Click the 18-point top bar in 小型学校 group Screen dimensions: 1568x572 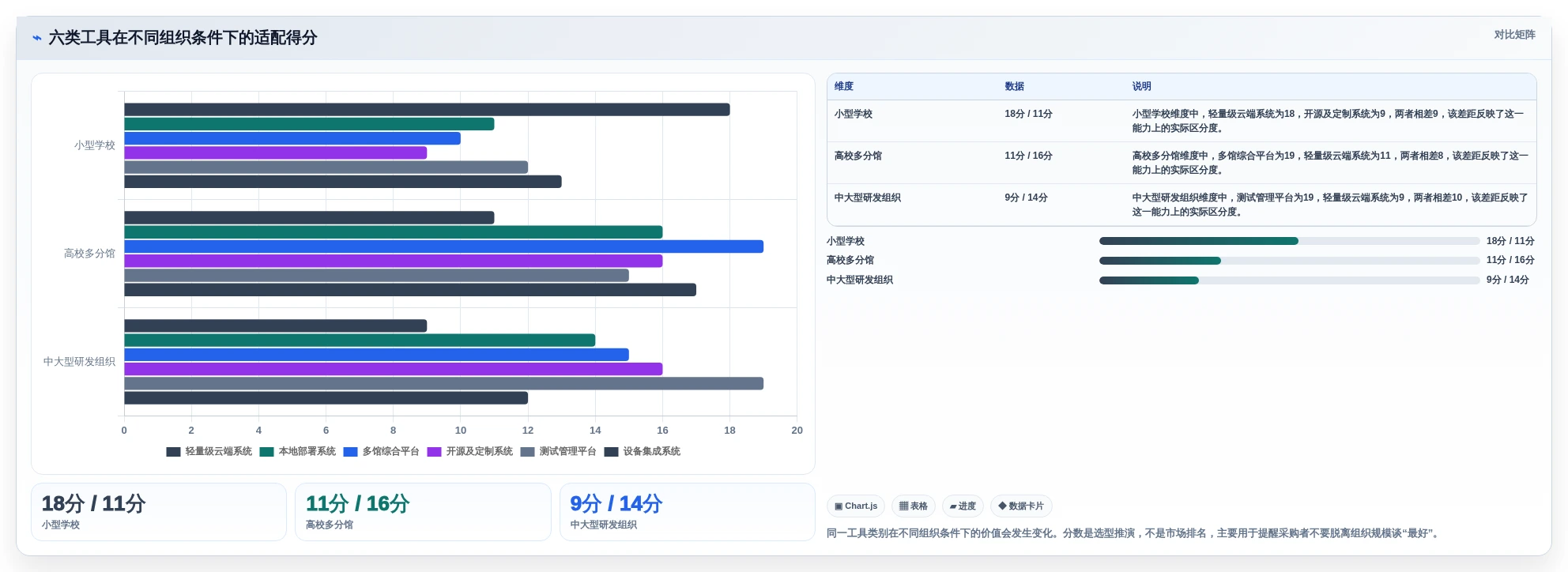click(x=427, y=110)
